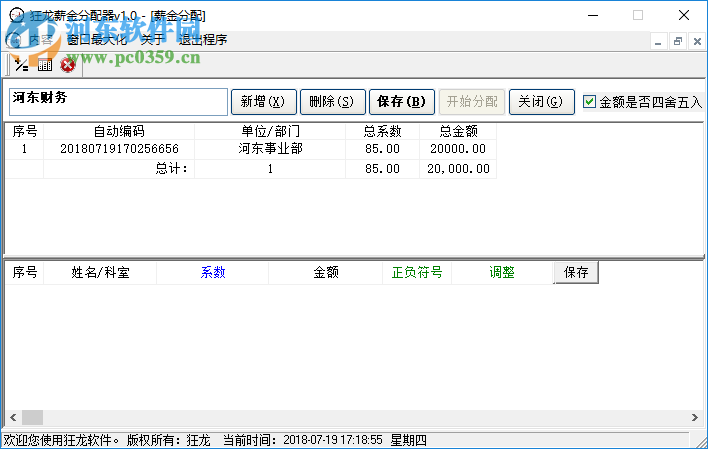Click the 开始分配 button
The height and width of the screenshot is (449, 708).
point(472,102)
